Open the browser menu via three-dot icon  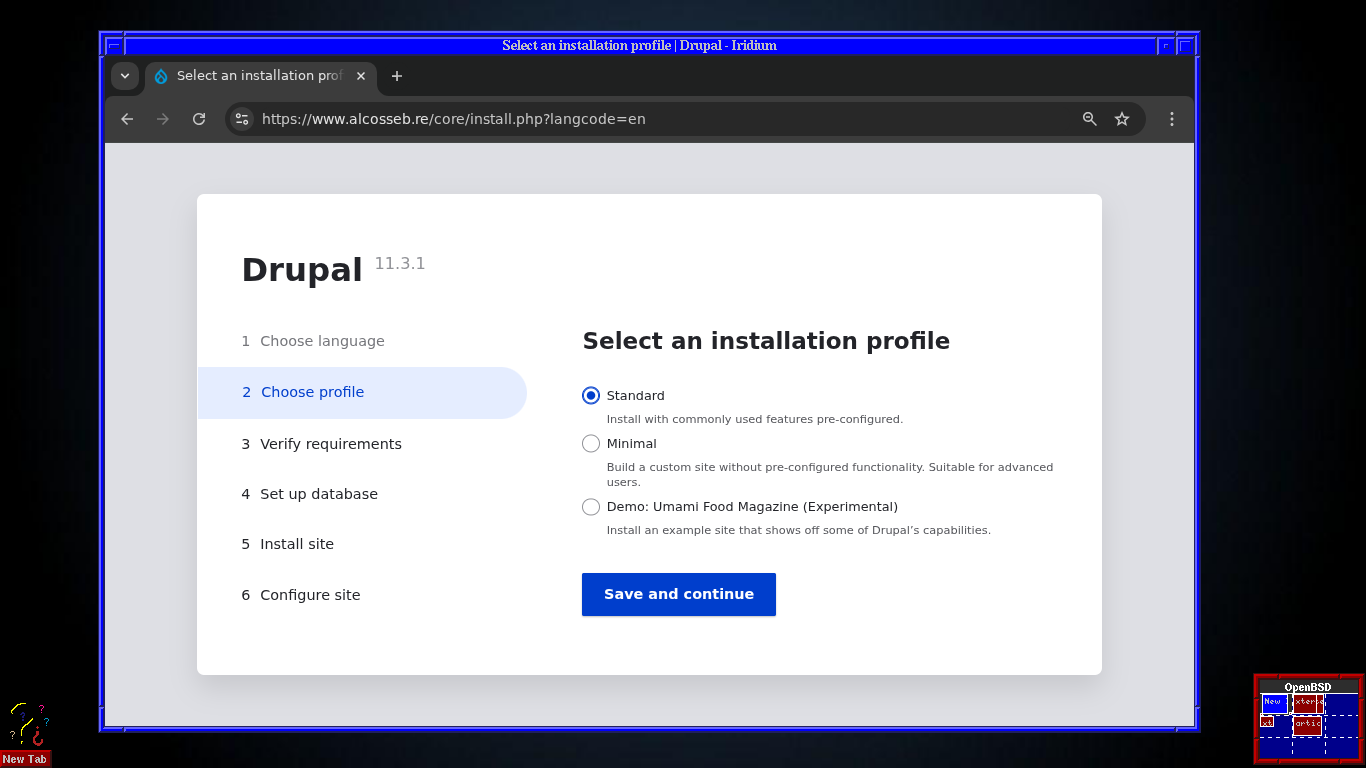point(1171,118)
